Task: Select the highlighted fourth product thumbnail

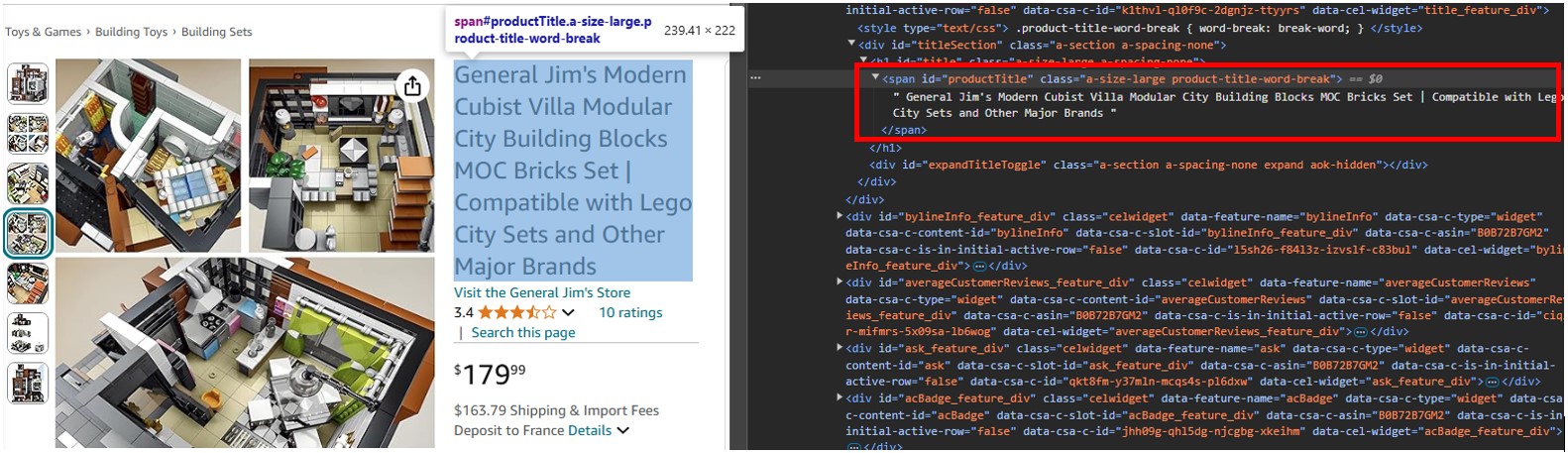Action: 28,234
